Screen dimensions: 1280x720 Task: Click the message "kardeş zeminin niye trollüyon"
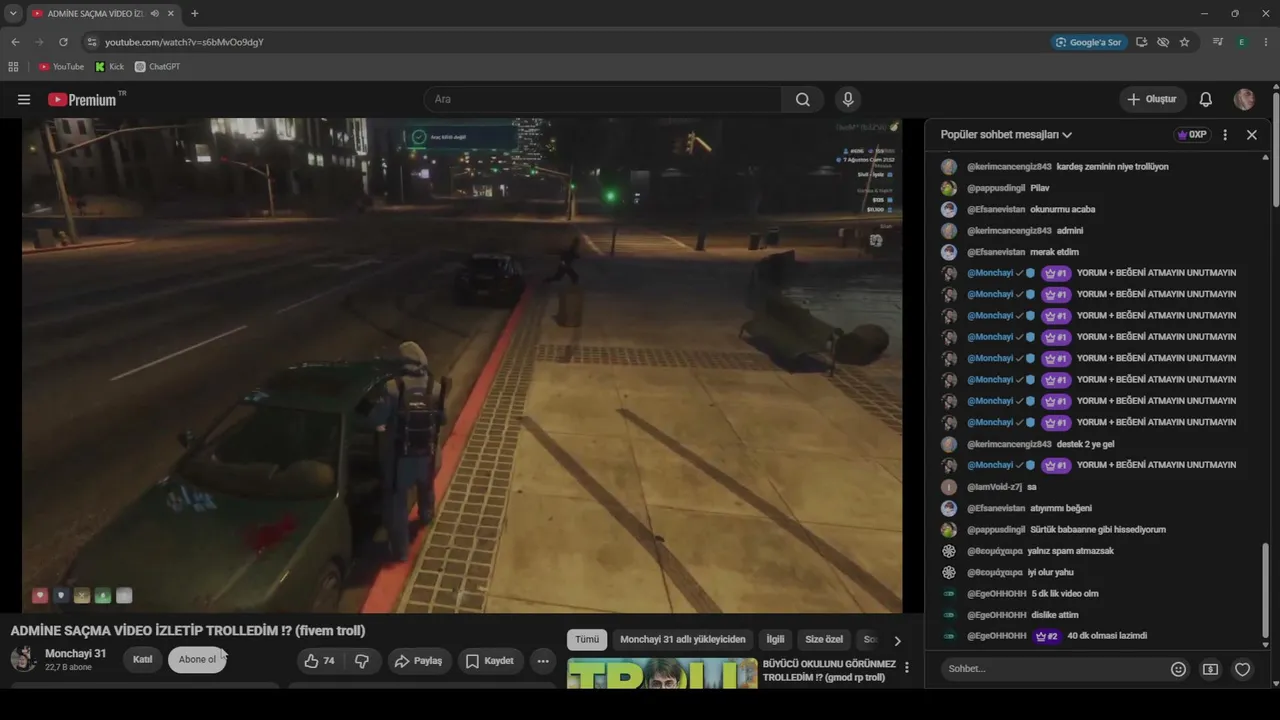point(1112,167)
